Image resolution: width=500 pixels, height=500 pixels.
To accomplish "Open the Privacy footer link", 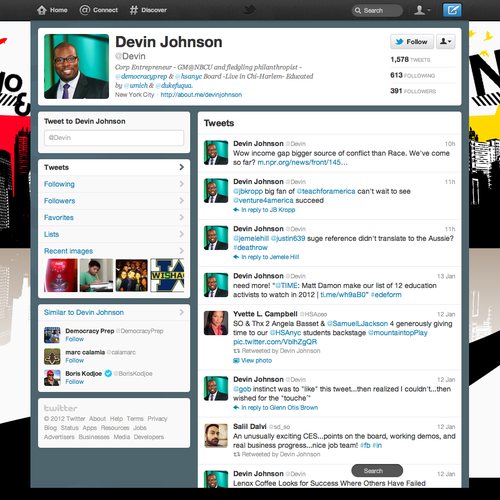I will (157, 419).
